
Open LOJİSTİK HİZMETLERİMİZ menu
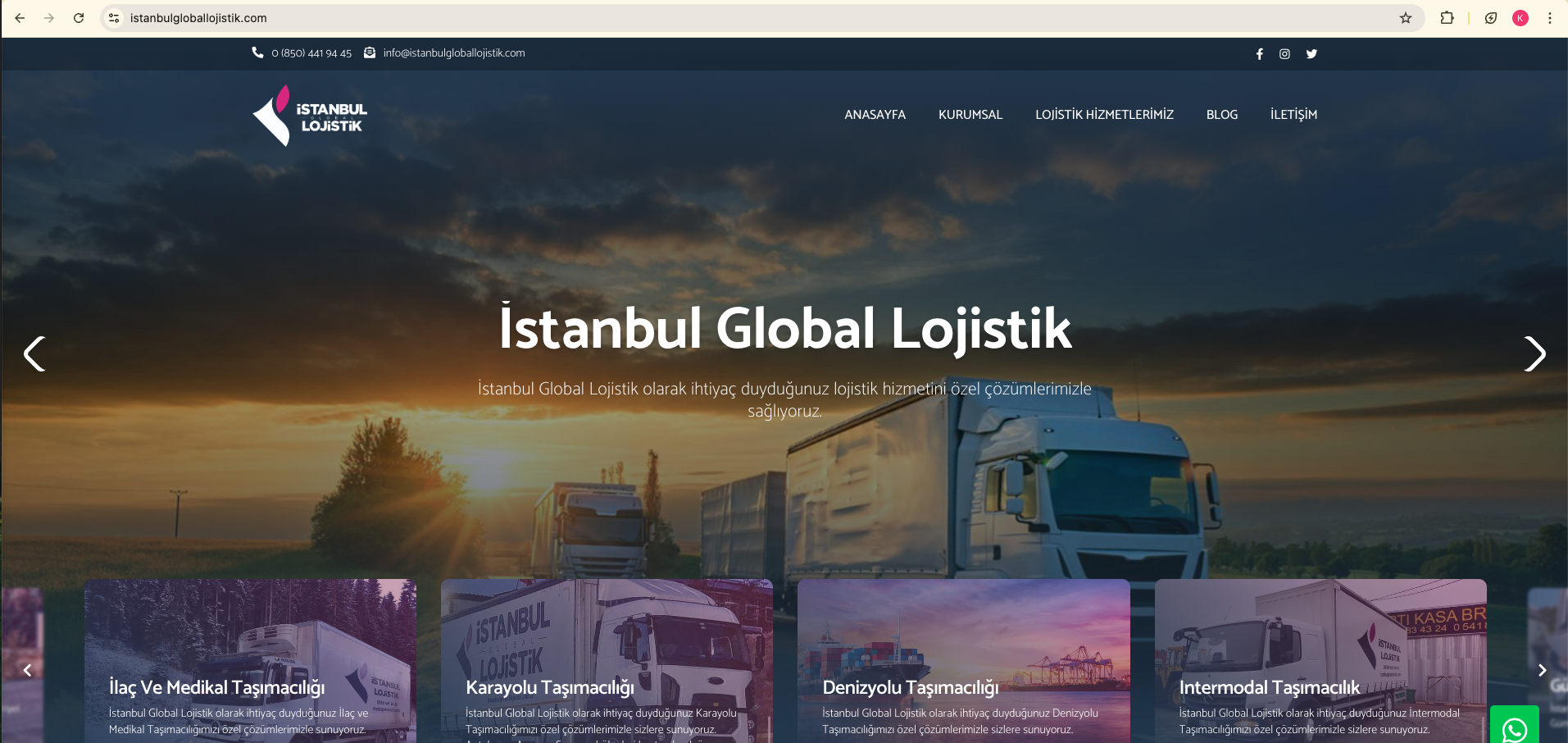click(x=1104, y=115)
